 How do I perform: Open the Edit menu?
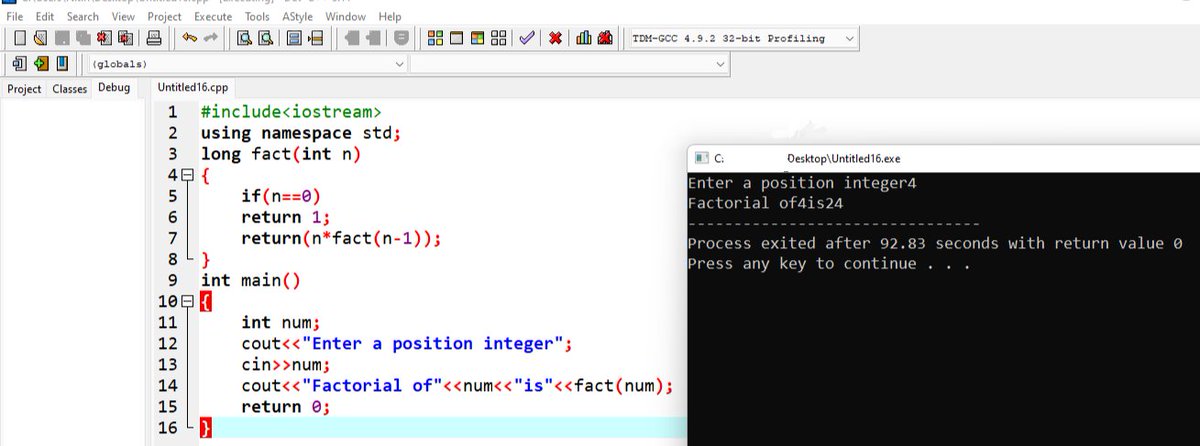[x=45, y=16]
